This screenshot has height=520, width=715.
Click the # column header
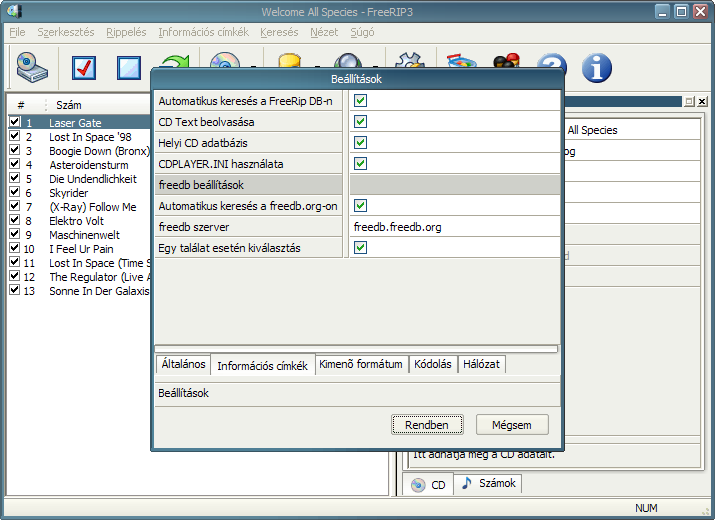pyautogui.click(x=21, y=105)
